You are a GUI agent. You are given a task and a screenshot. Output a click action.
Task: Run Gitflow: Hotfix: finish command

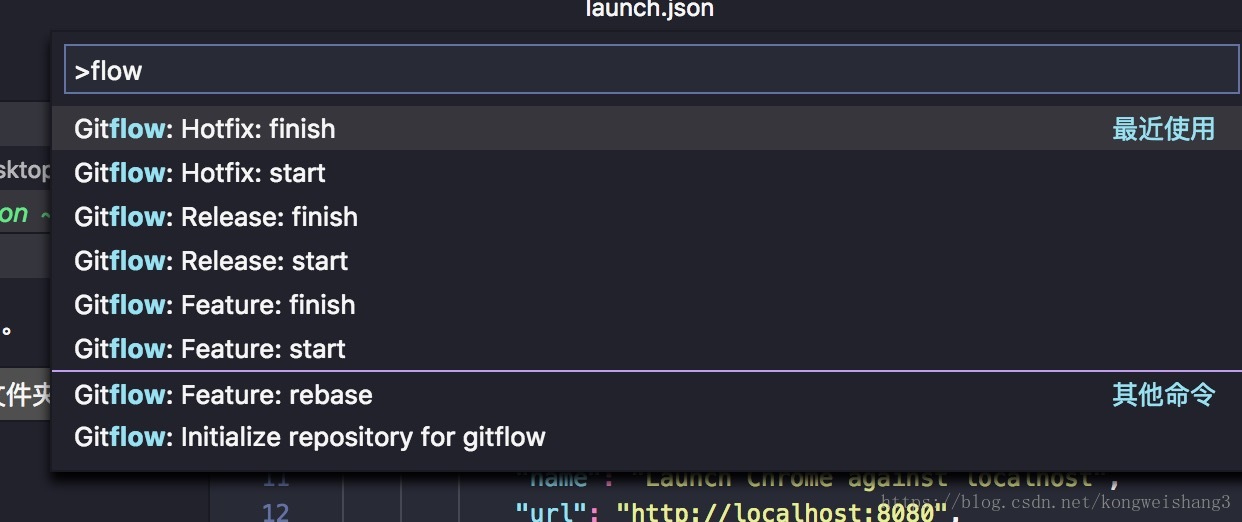(x=645, y=129)
